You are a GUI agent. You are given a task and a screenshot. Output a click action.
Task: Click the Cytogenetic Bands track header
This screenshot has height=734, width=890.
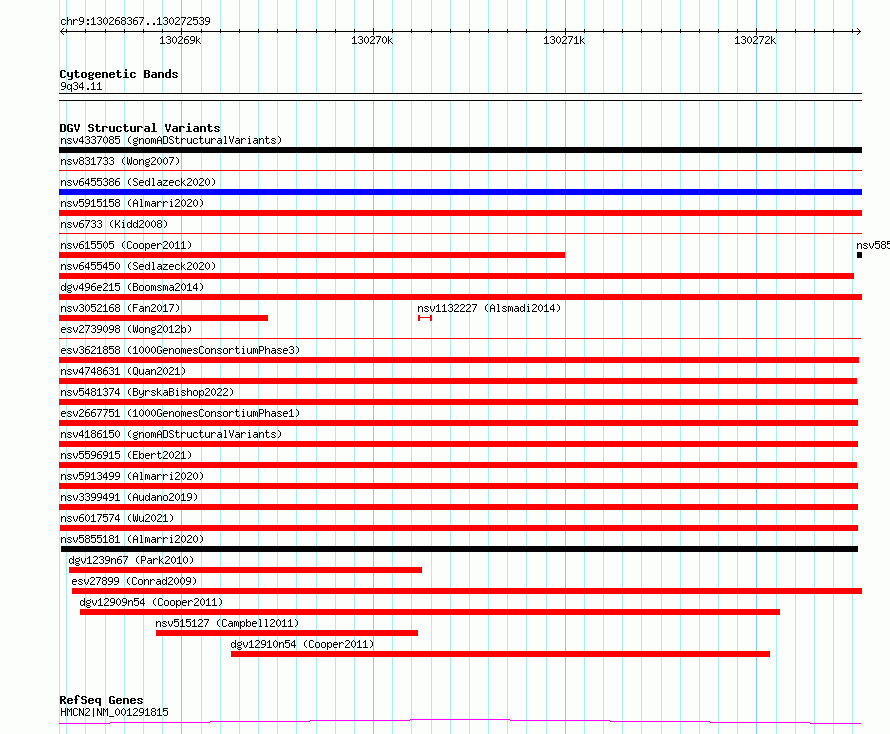click(x=119, y=74)
